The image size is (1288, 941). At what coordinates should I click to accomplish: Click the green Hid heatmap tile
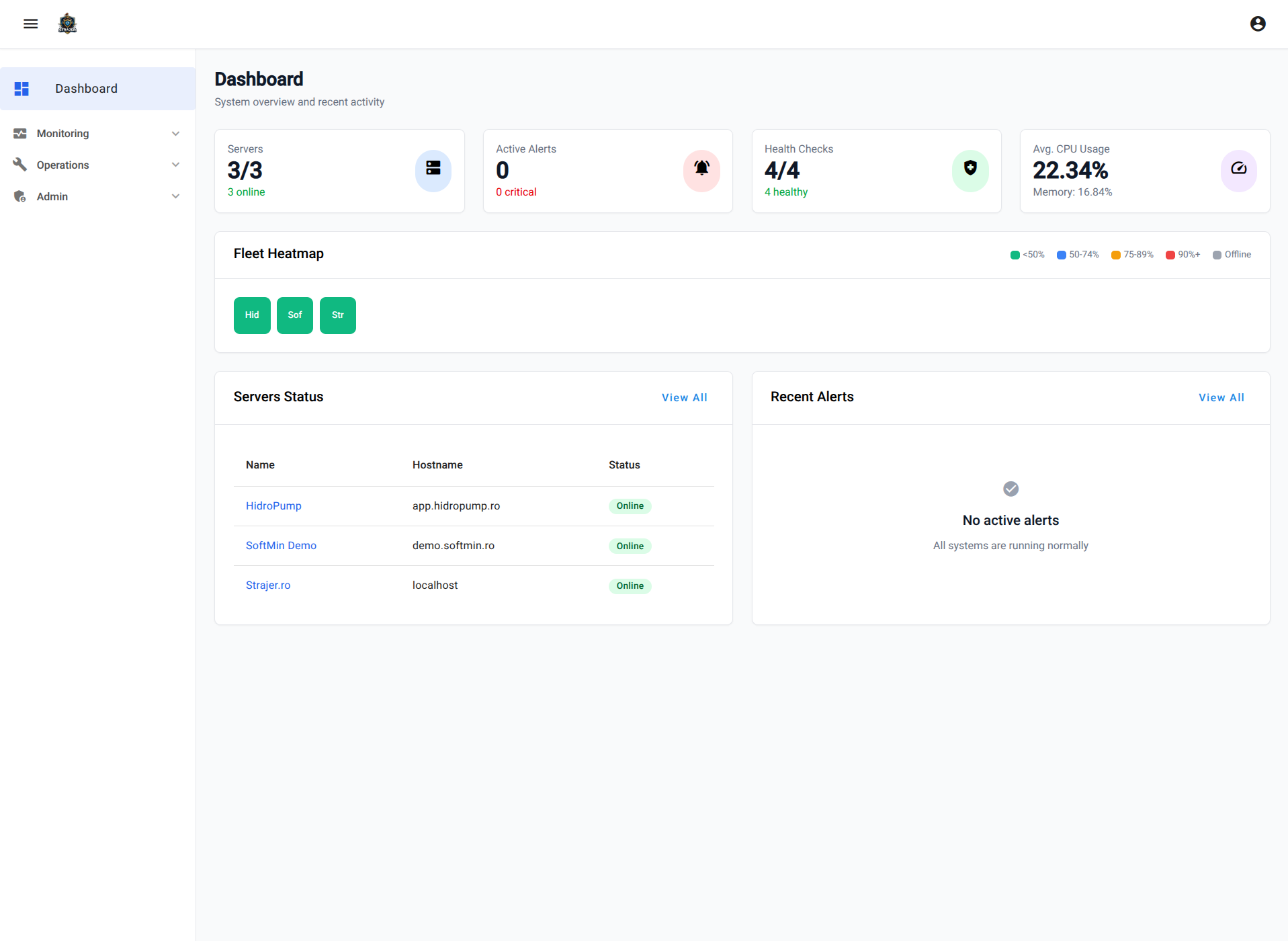click(x=252, y=315)
